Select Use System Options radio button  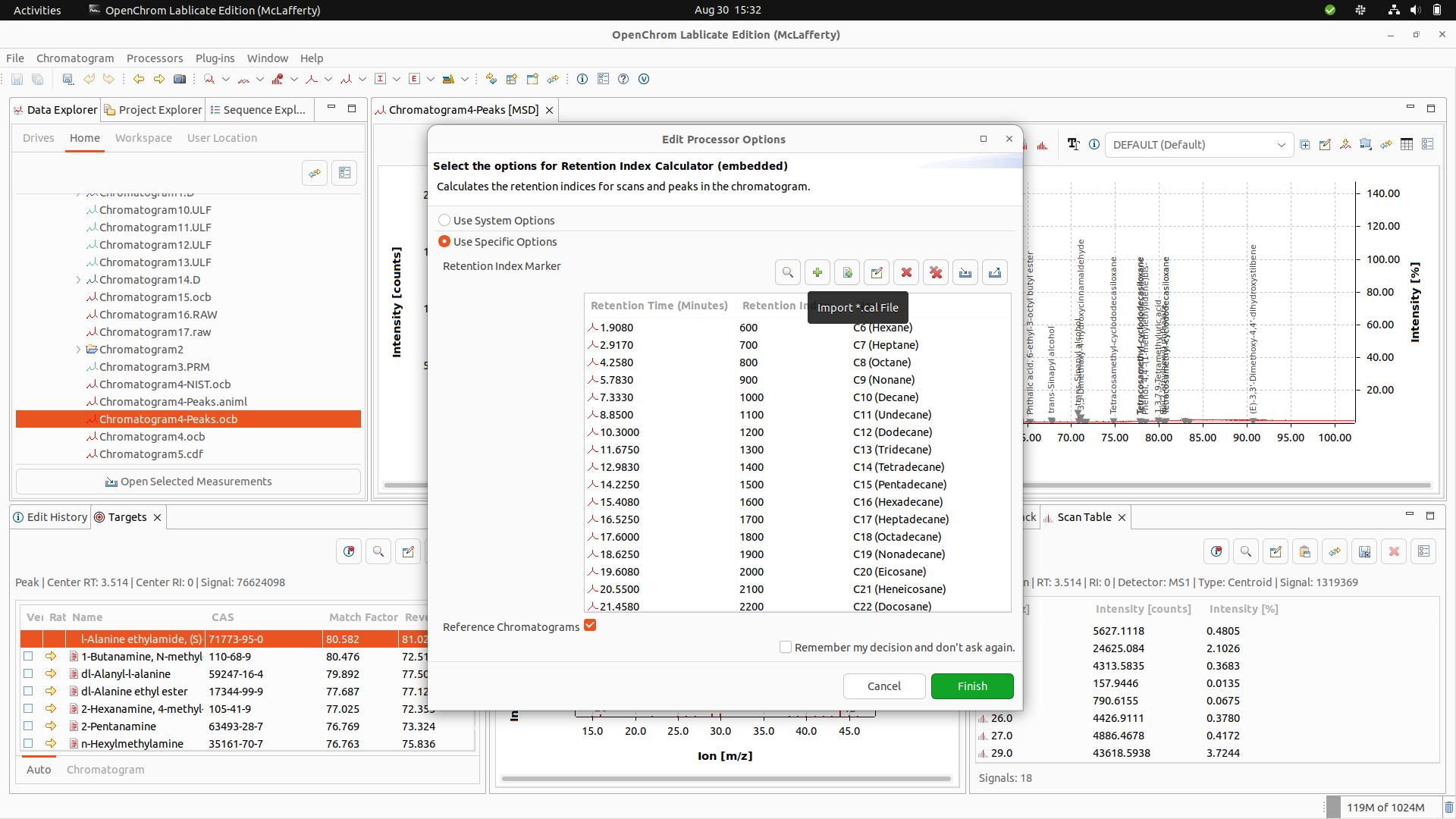tap(444, 220)
